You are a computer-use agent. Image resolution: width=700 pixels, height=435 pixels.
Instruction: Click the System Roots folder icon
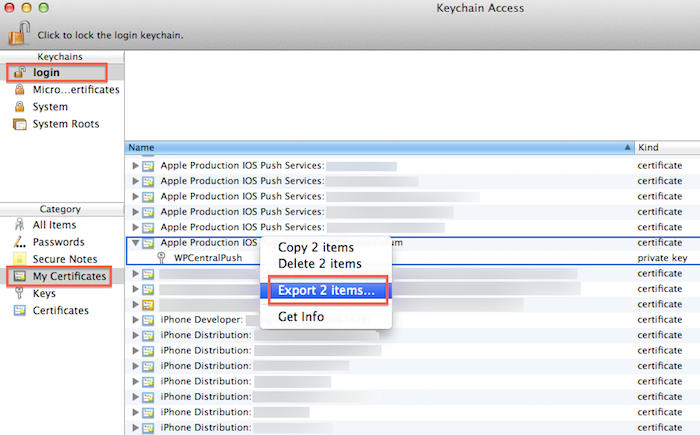[20, 124]
